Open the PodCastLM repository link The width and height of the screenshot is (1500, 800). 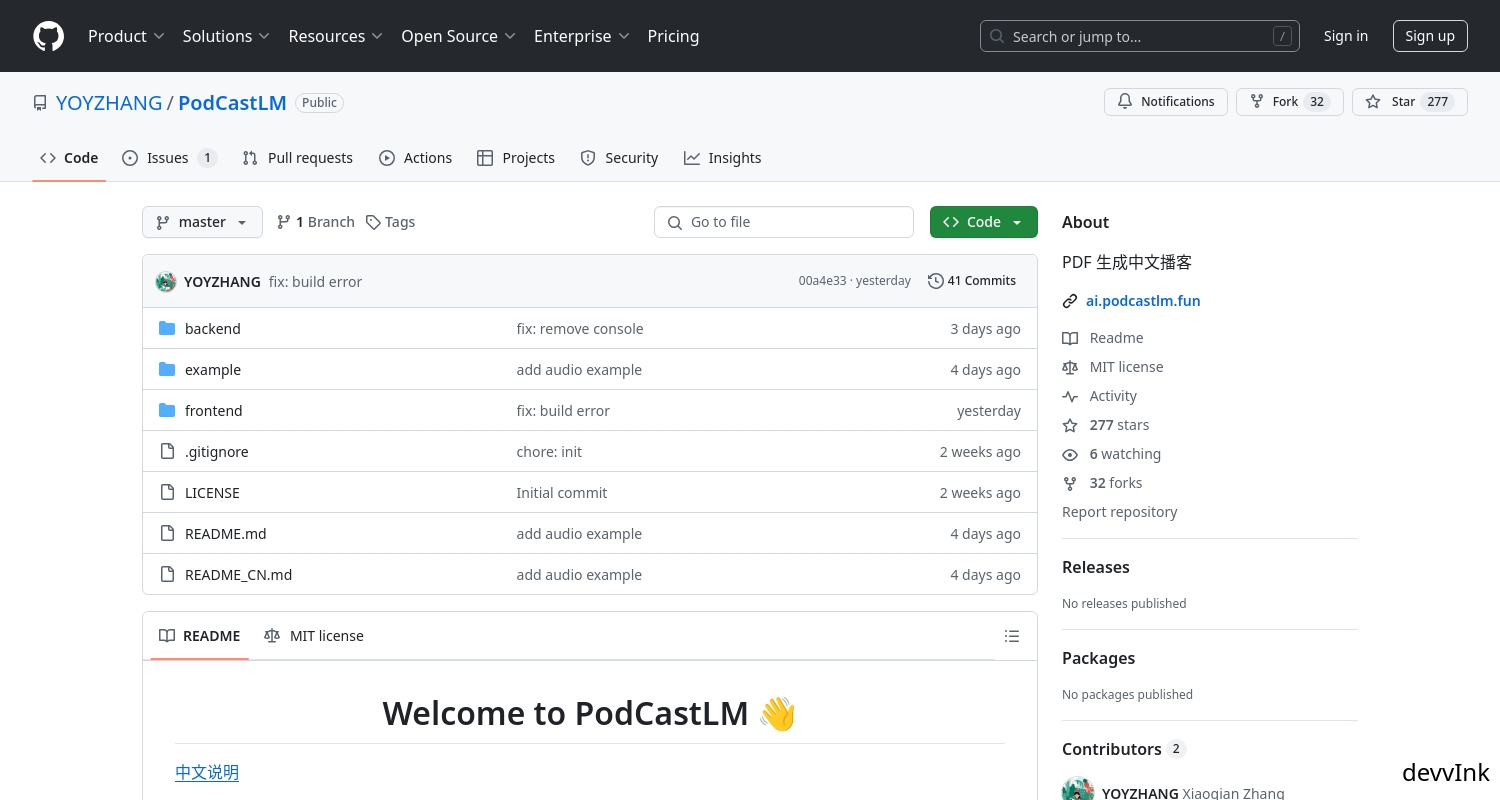(x=232, y=102)
